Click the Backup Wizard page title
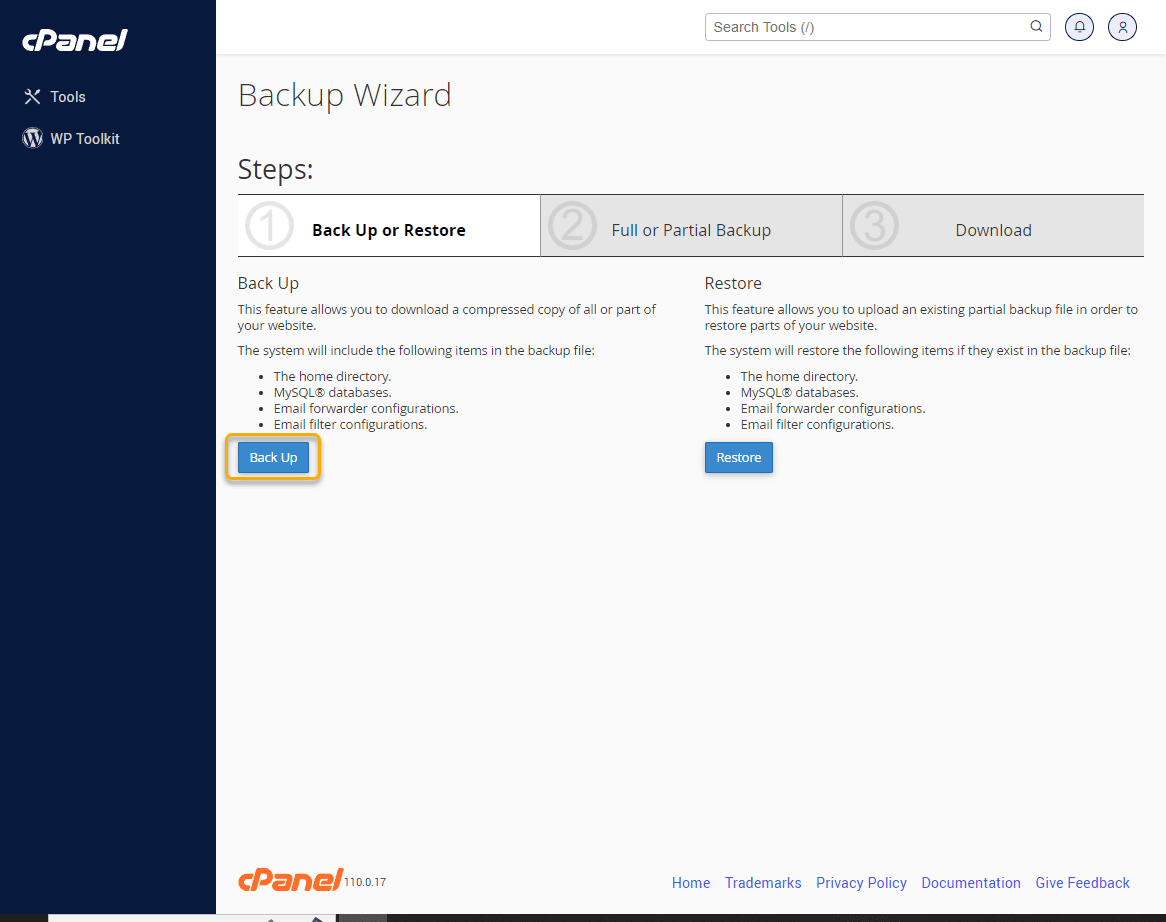1166x922 pixels. 345,96
